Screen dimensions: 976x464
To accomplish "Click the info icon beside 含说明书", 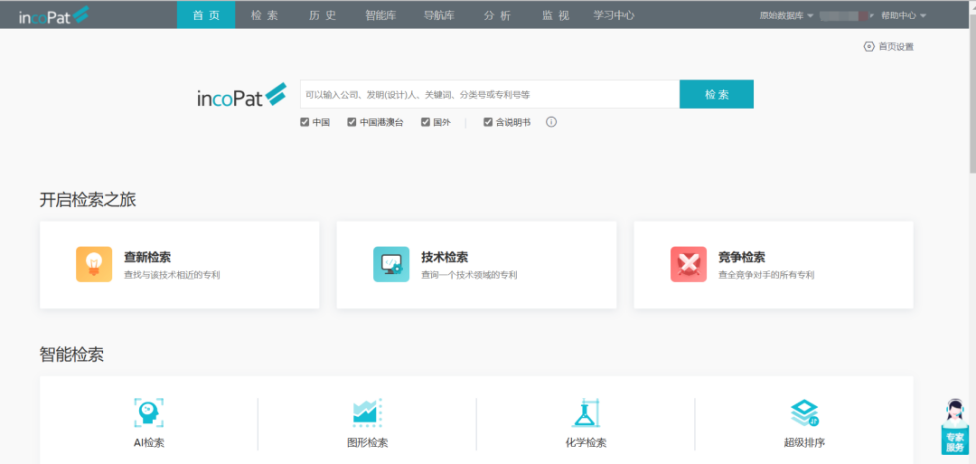I will [551, 122].
